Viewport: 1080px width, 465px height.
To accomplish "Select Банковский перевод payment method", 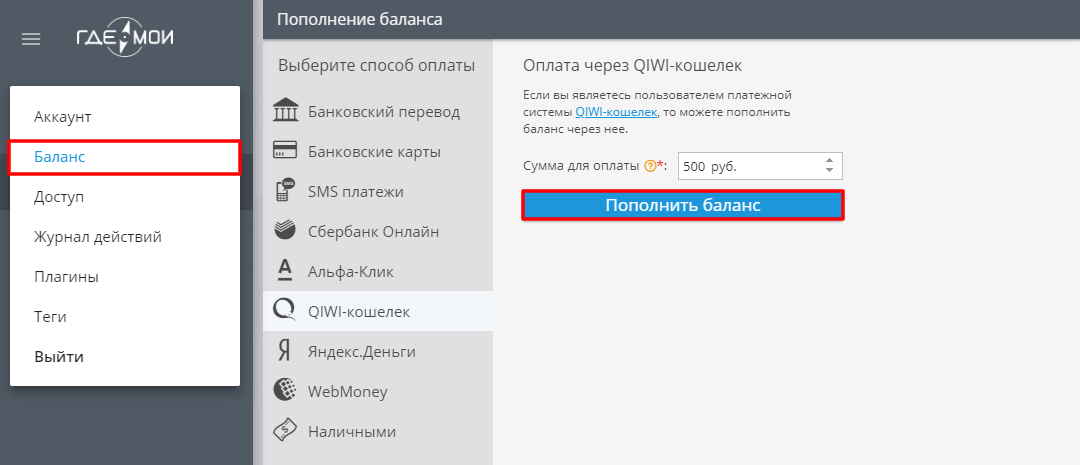I will coord(378,112).
